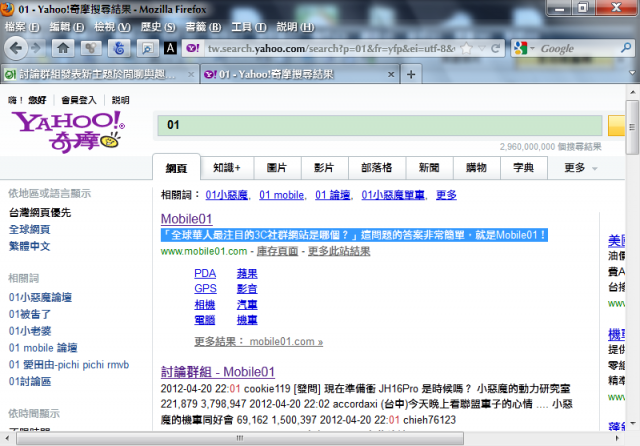Image resolution: width=640 pixels, height=446 pixels.
Task: Open the Home page icon in the toolbar
Action: (x=63, y=49)
